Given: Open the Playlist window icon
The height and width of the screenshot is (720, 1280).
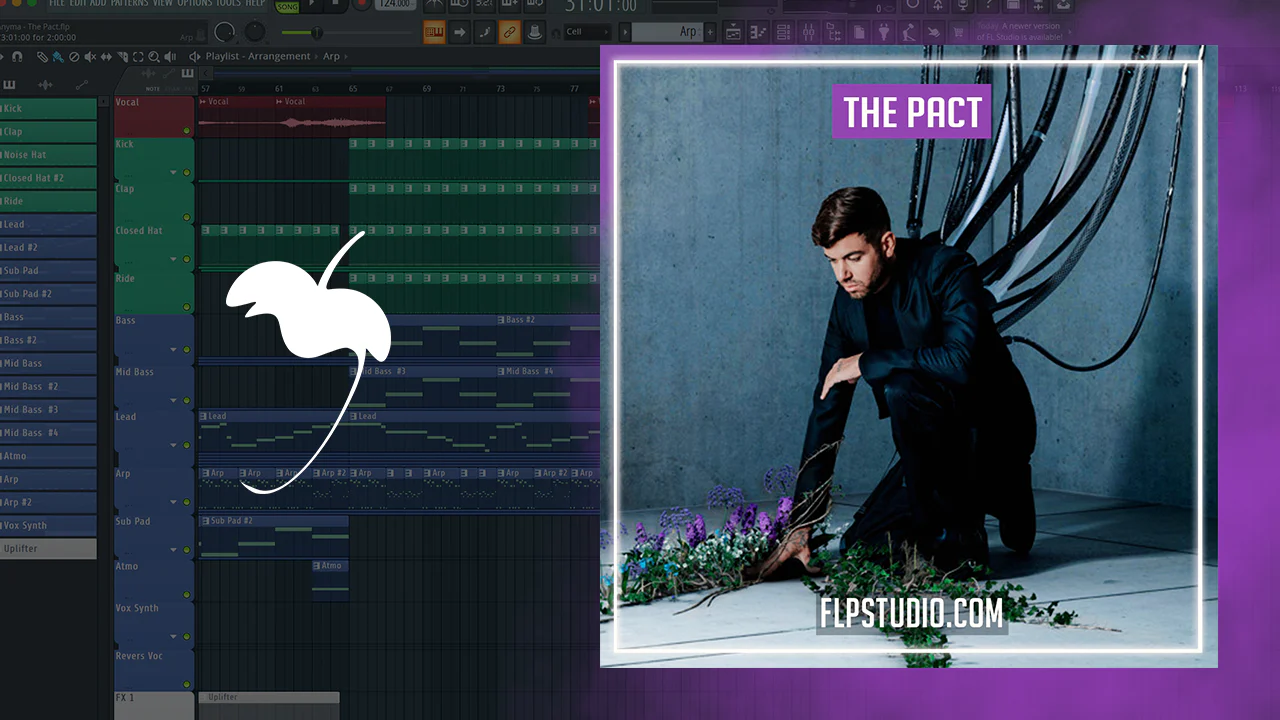Looking at the screenshot, I should pos(733,32).
